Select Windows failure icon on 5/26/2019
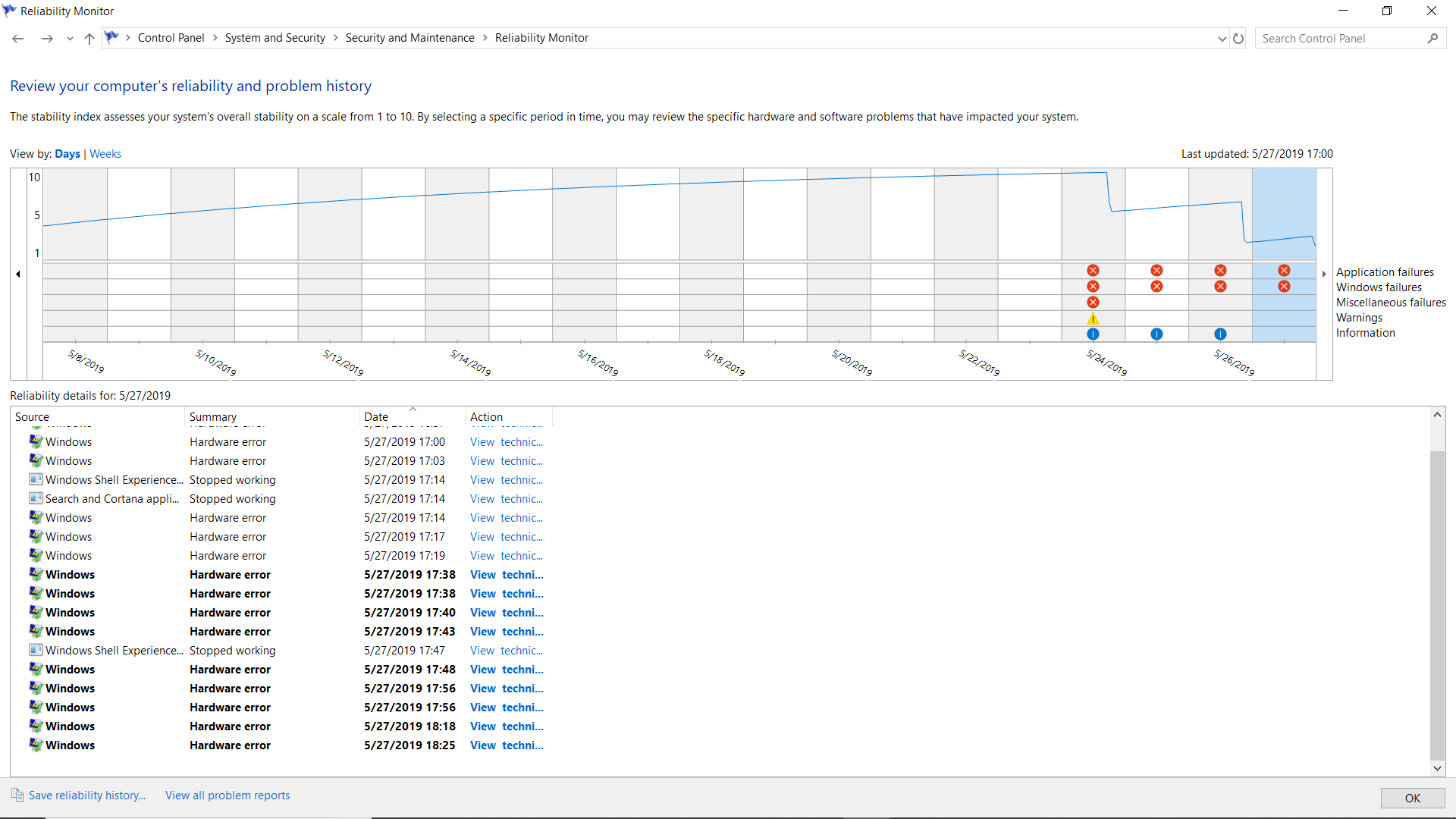Image resolution: width=1456 pixels, height=819 pixels. pyautogui.click(x=1220, y=287)
